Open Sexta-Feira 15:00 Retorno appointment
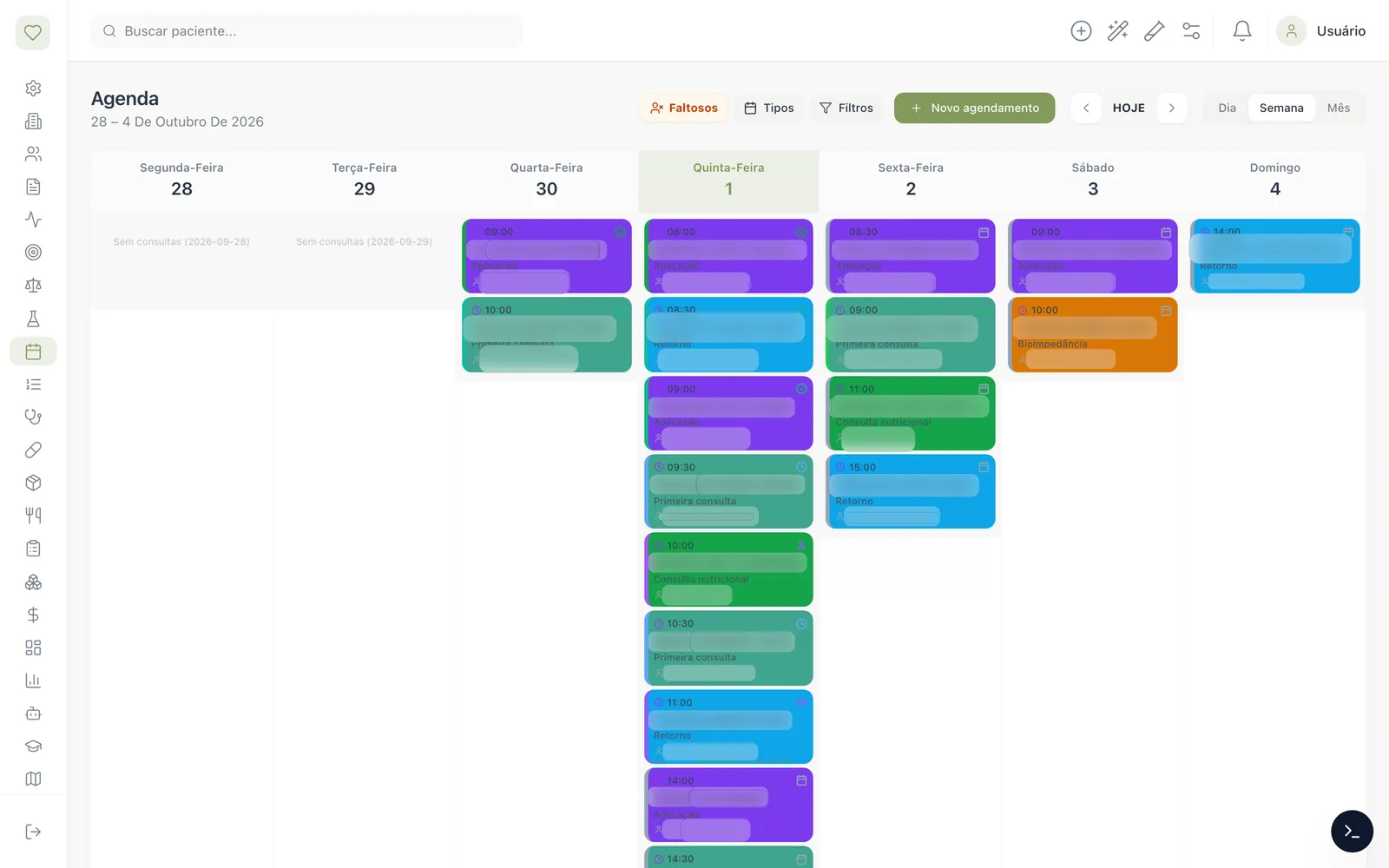This screenshot has height=868, width=1389. (911, 491)
